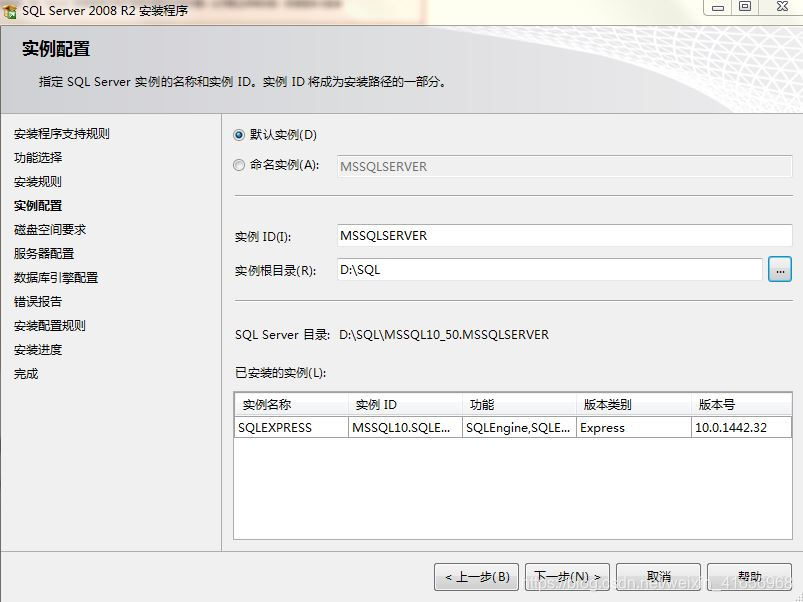Click the 实例 ID column header

(406, 405)
